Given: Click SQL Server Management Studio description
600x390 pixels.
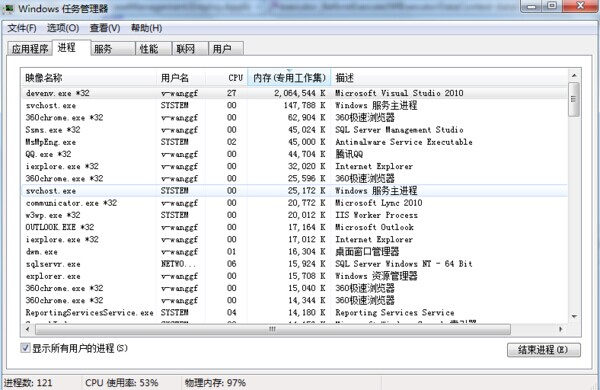Looking at the screenshot, I should pyautogui.click(x=399, y=130).
